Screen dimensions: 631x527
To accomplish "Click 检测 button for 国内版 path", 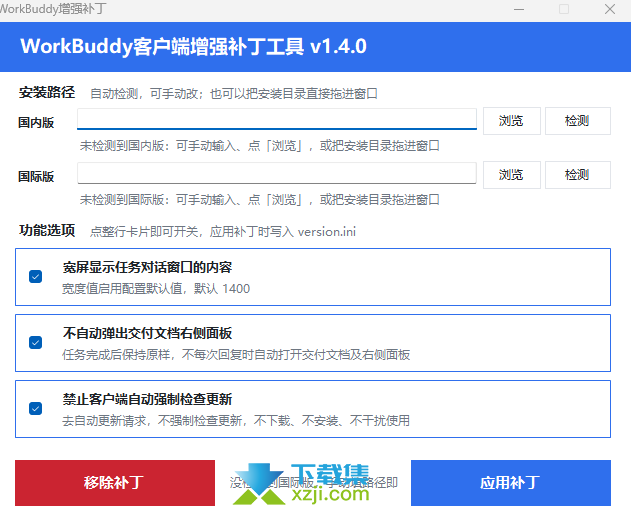I will pos(577,121).
